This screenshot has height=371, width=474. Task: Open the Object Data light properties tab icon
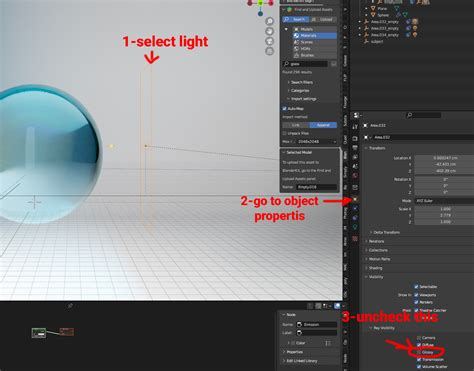(355, 227)
